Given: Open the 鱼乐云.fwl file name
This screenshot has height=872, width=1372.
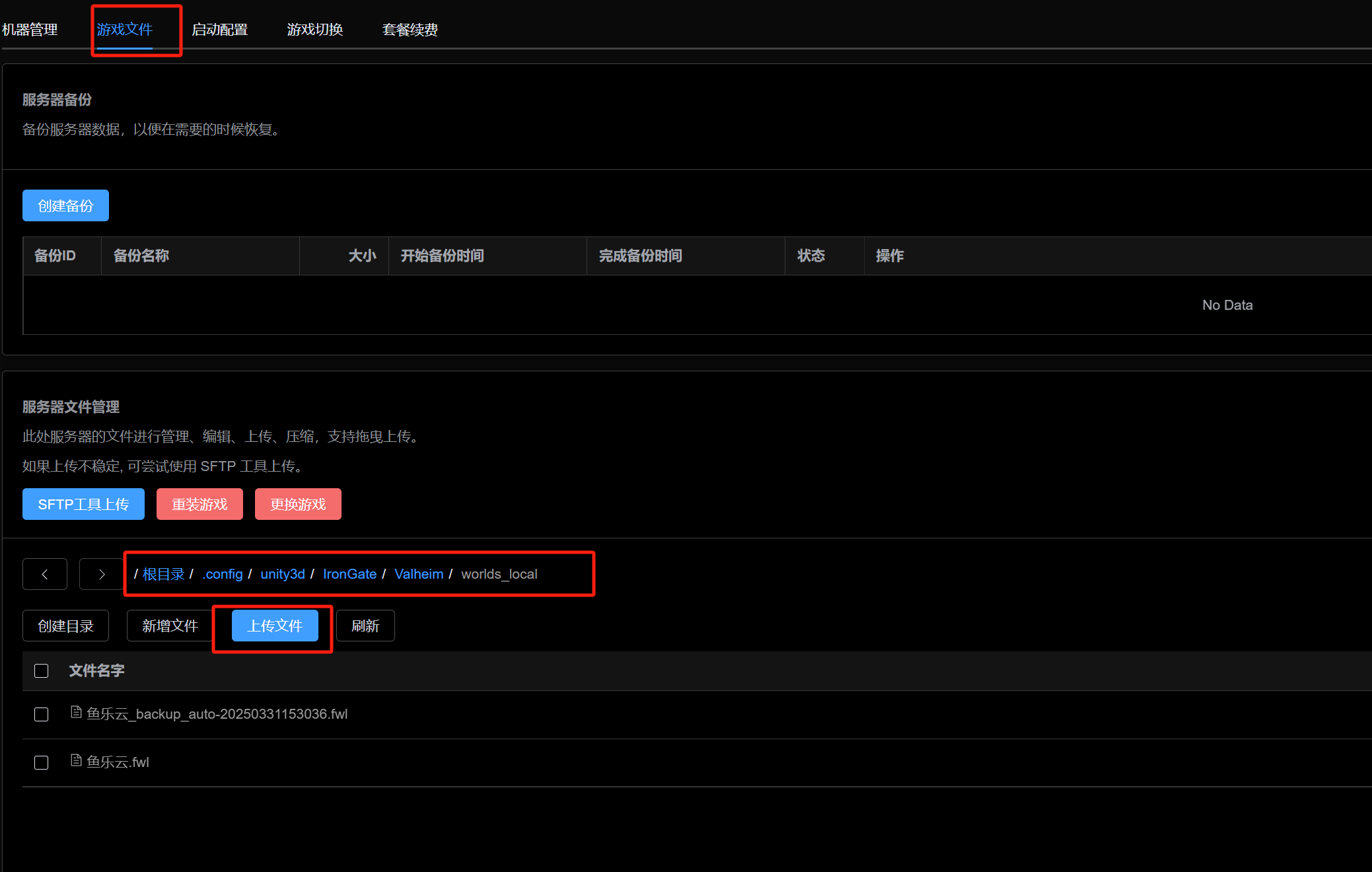Looking at the screenshot, I should (118, 762).
